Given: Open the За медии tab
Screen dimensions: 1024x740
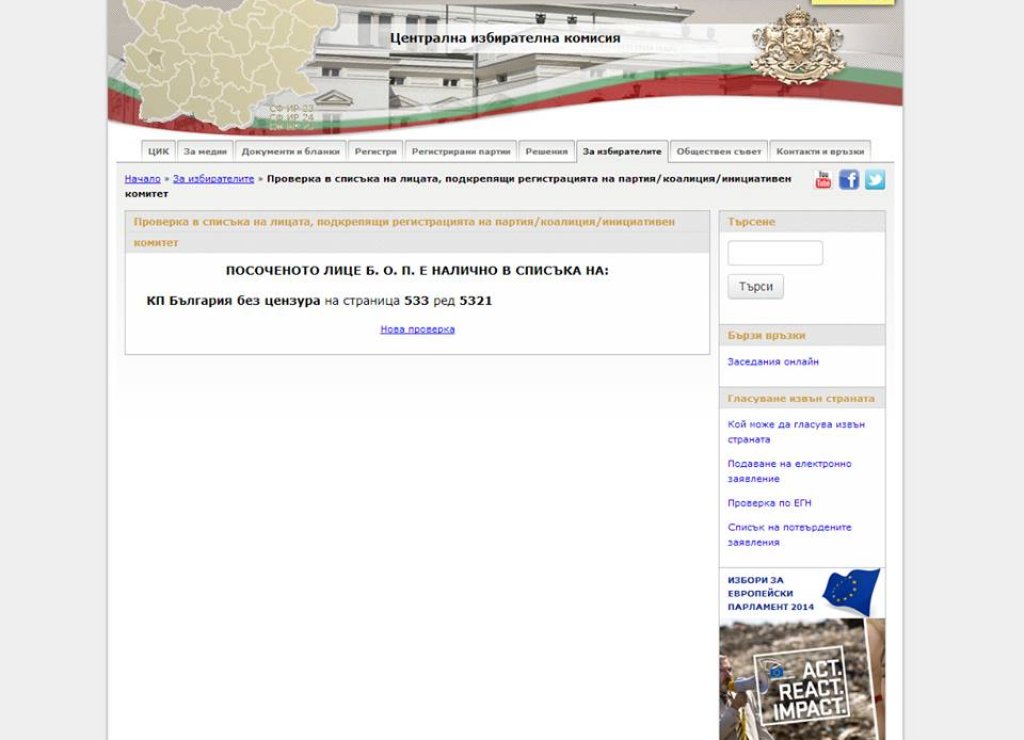Looking at the screenshot, I should [x=205, y=152].
